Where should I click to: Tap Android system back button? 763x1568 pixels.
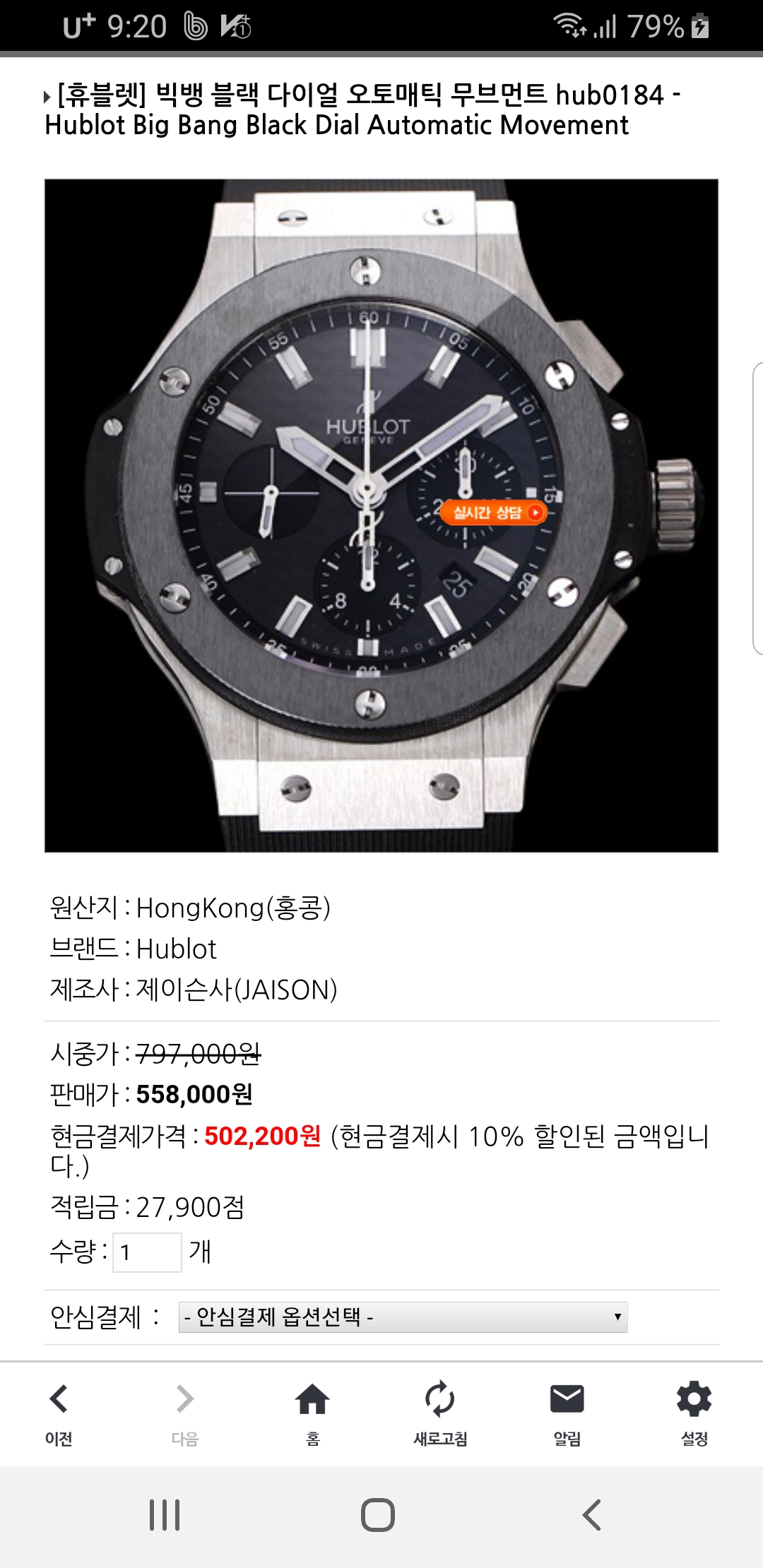[x=591, y=1515]
